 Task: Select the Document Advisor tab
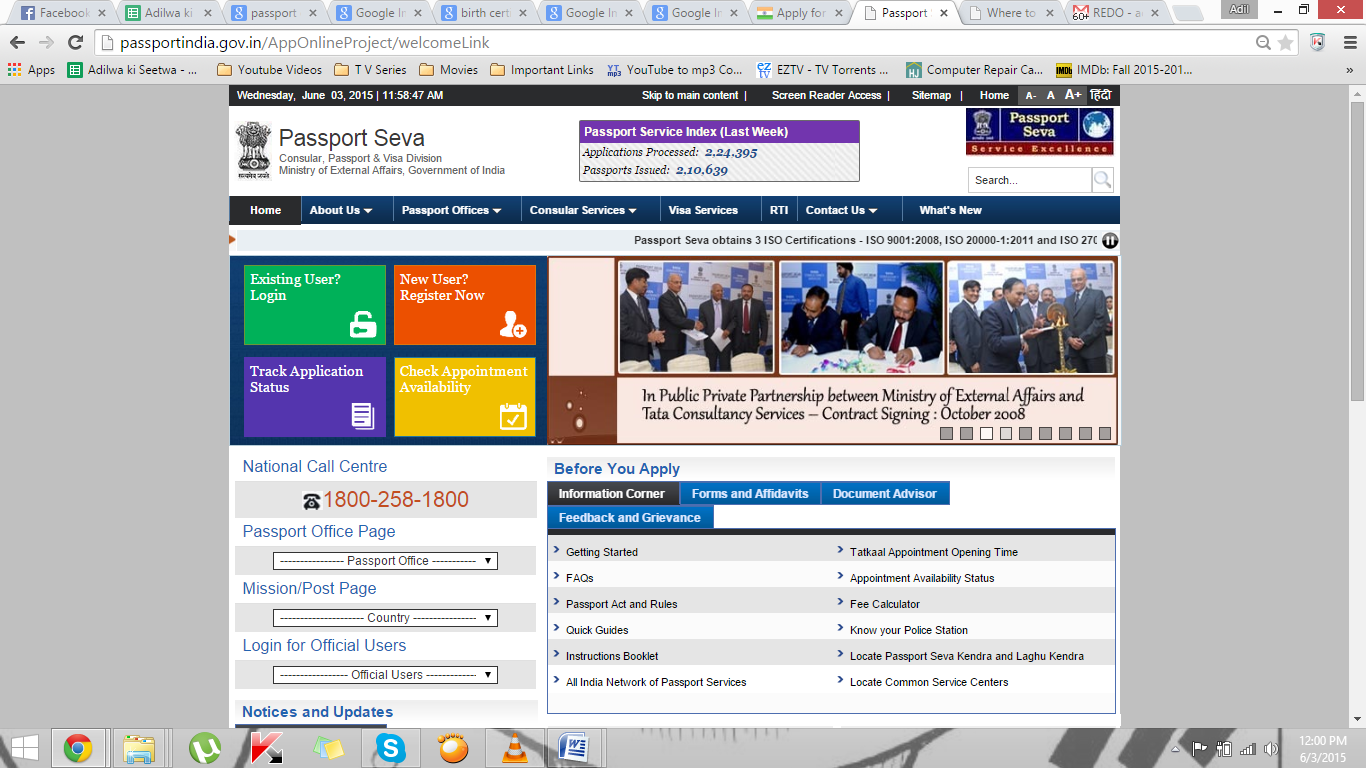[x=885, y=494]
